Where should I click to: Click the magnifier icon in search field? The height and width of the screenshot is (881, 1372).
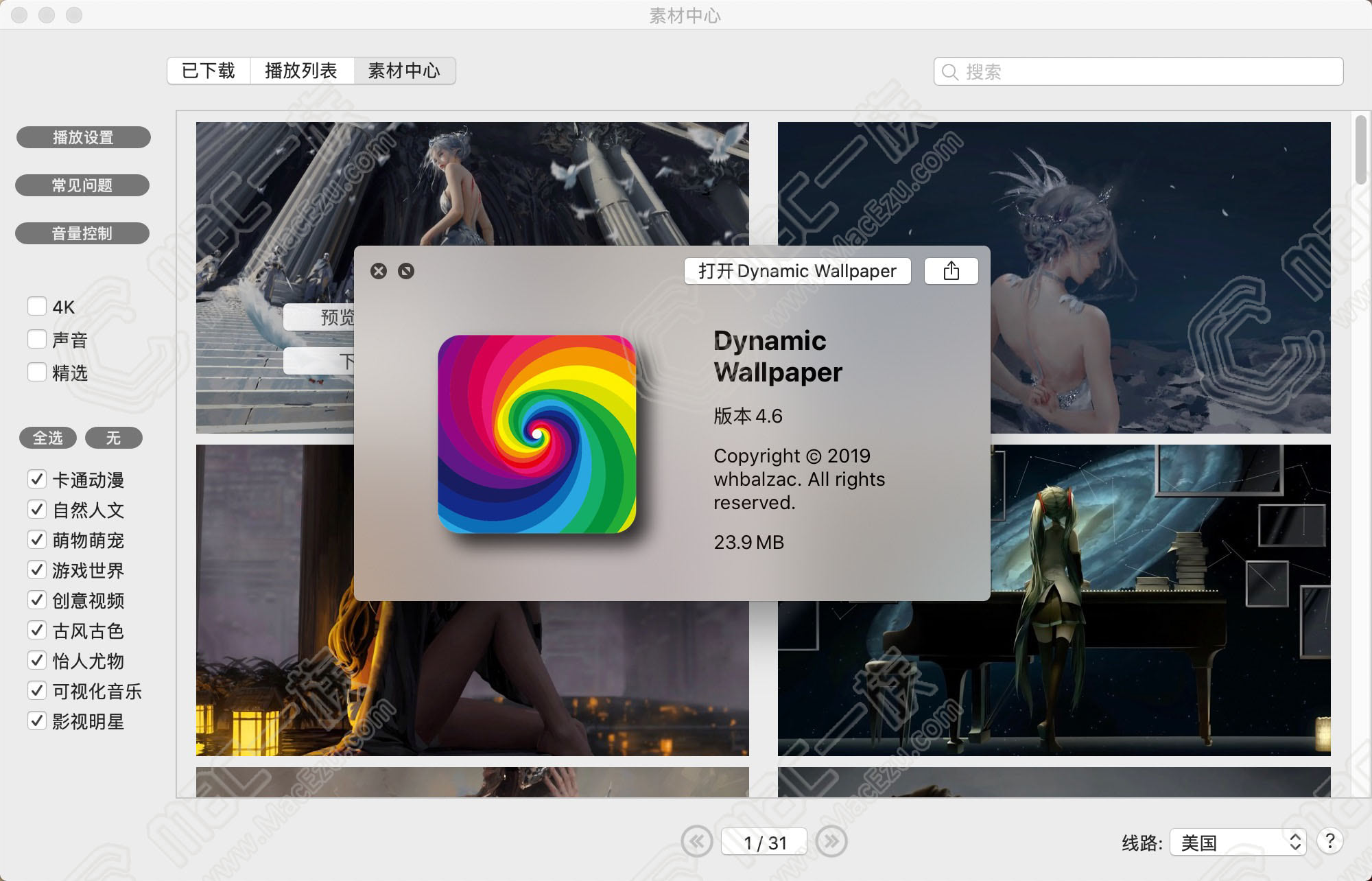tap(950, 72)
